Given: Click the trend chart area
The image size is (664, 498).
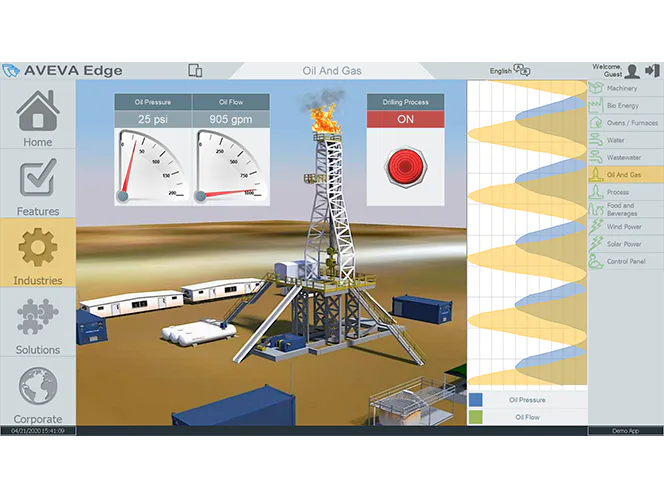Looking at the screenshot, I should [527, 233].
